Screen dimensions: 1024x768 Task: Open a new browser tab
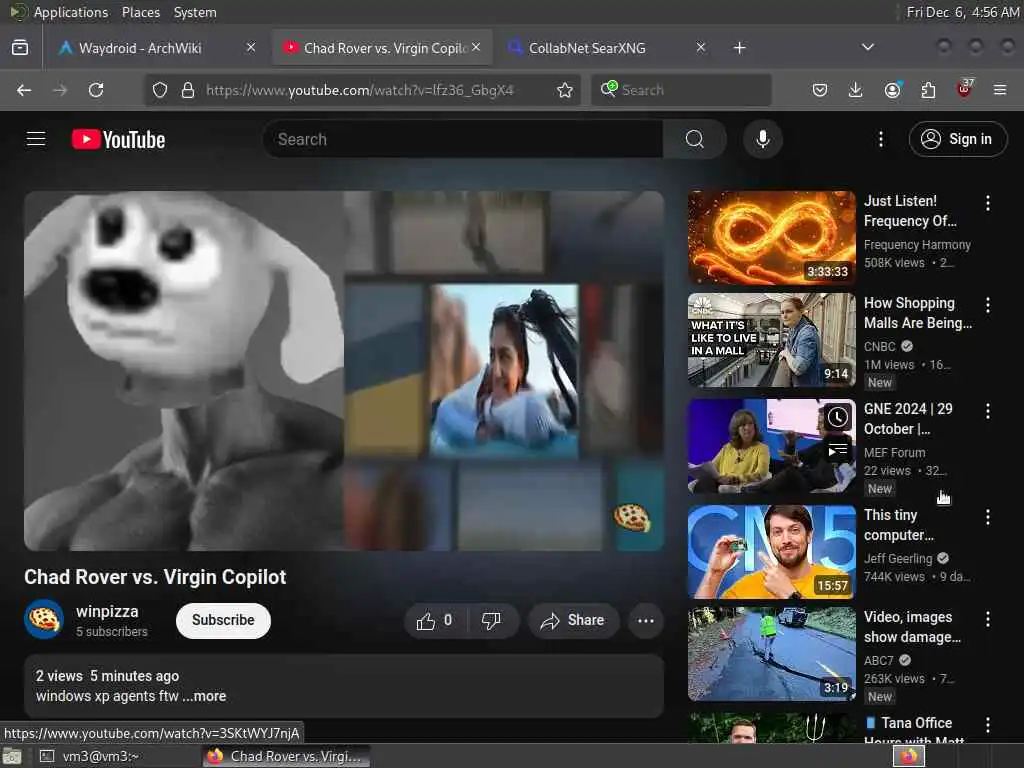[739, 48]
